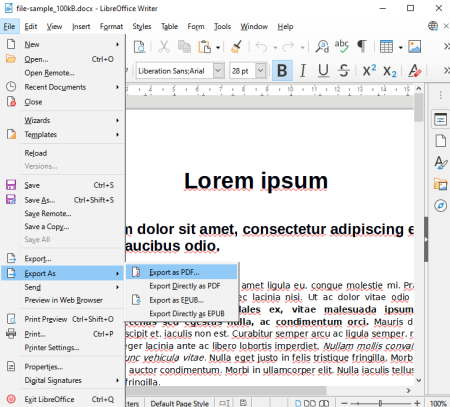Open sidebar Gallery panel icon

(440, 184)
